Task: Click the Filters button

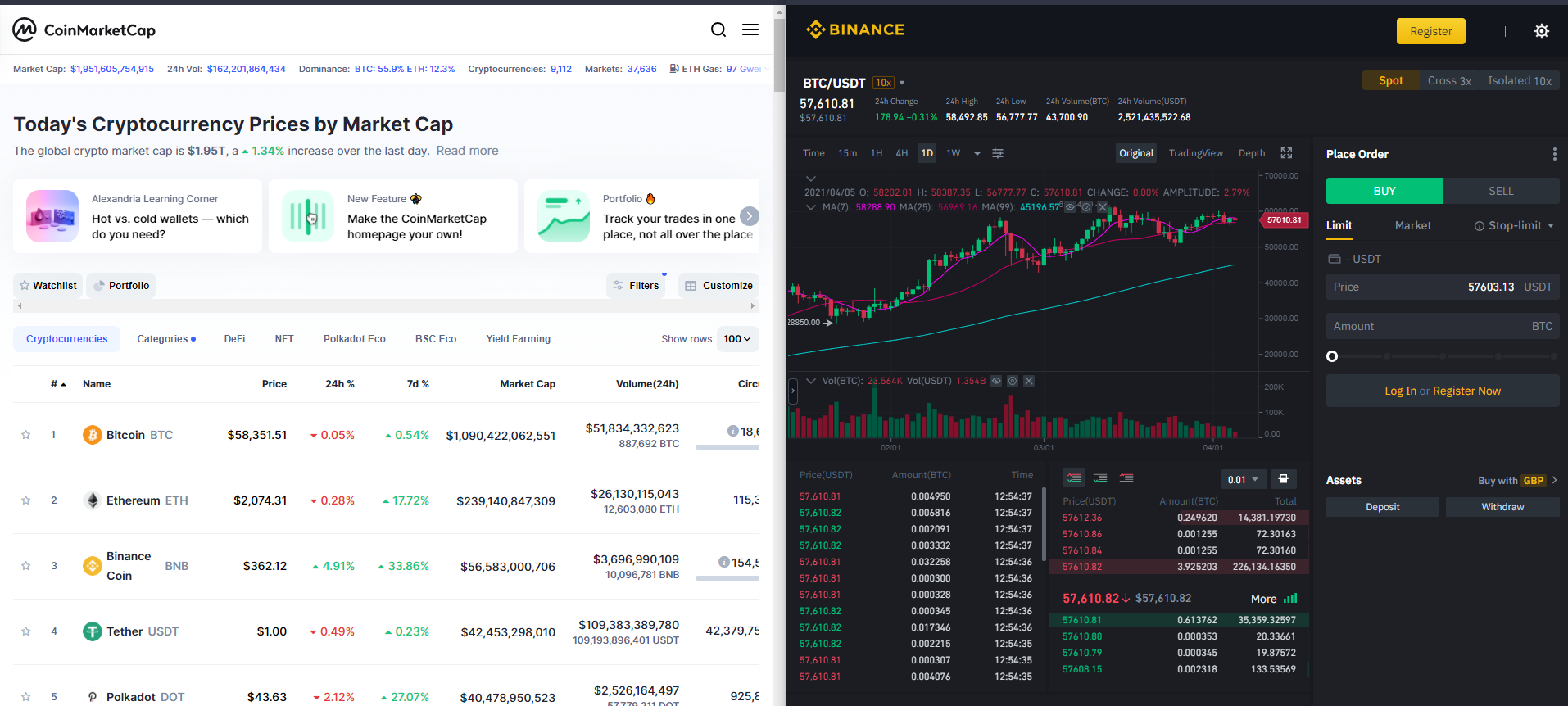Action: 637,286
